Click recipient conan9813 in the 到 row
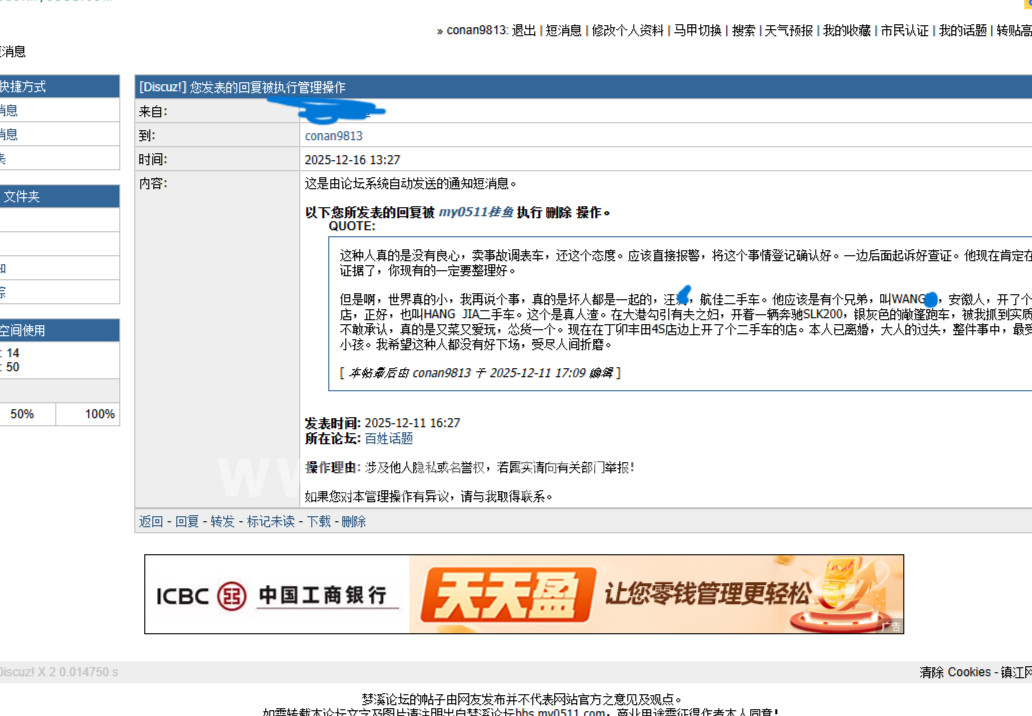Viewport: 1032px width, 716px height. pos(334,136)
